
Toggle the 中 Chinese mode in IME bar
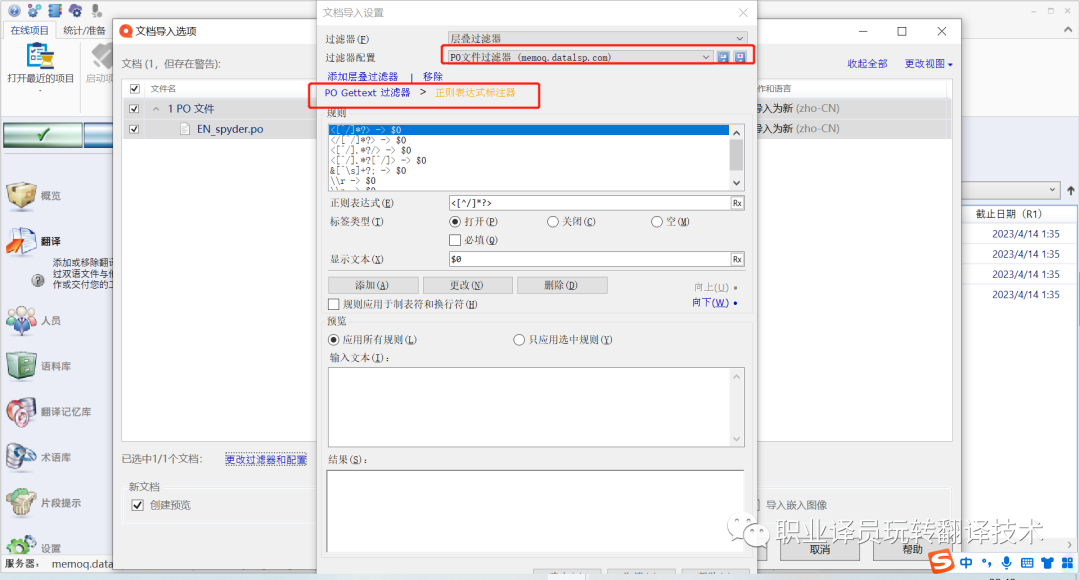click(x=966, y=563)
